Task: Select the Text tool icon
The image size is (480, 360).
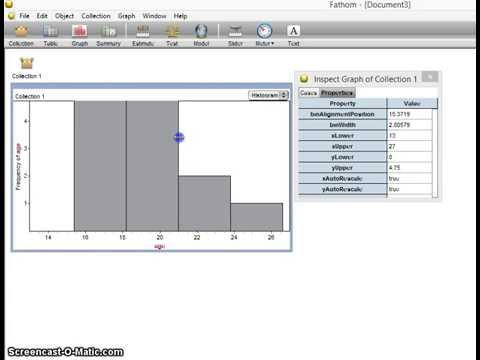Action: [293, 31]
